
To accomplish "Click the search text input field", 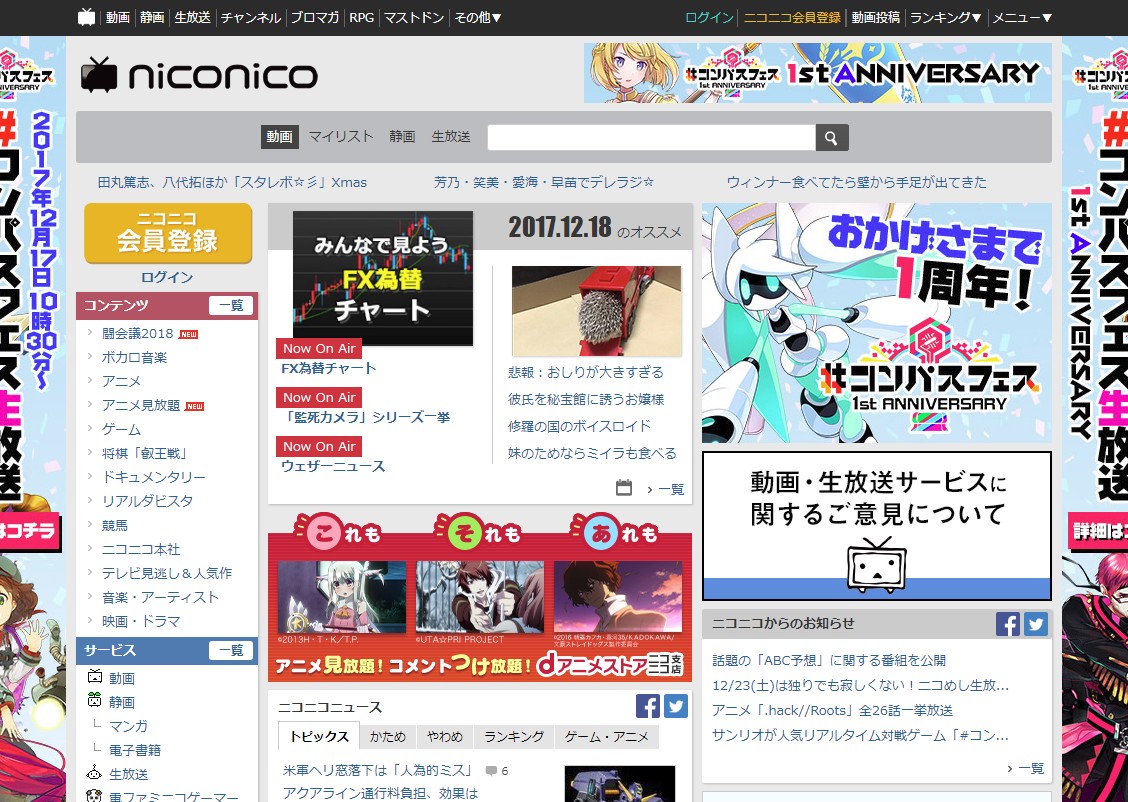I will (650, 138).
